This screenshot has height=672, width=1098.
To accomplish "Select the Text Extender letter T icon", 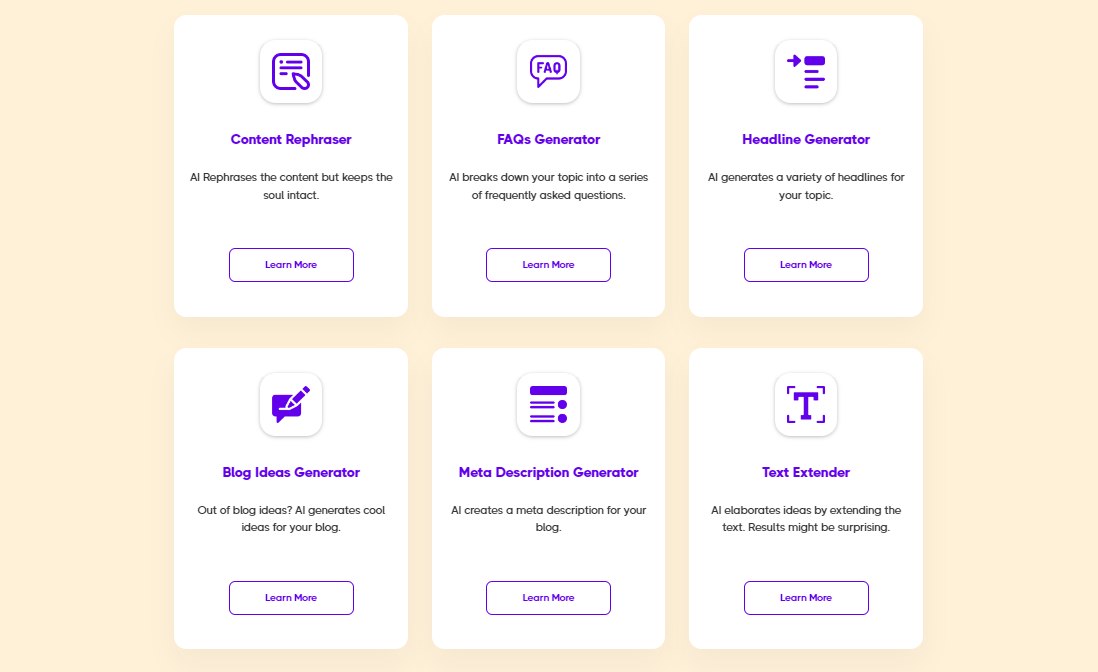I will coord(806,404).
